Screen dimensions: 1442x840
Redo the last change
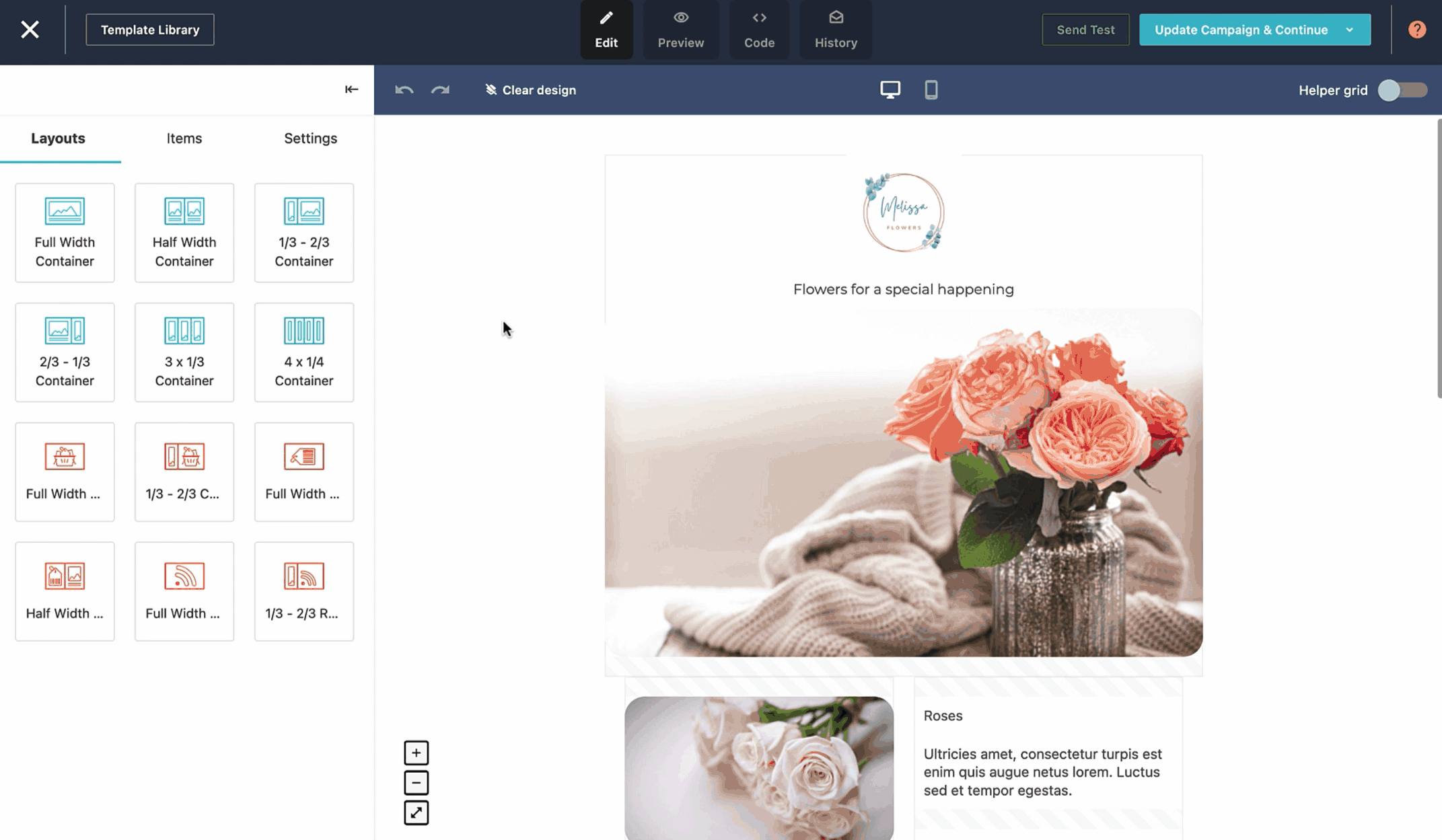[x=440, y=90]
